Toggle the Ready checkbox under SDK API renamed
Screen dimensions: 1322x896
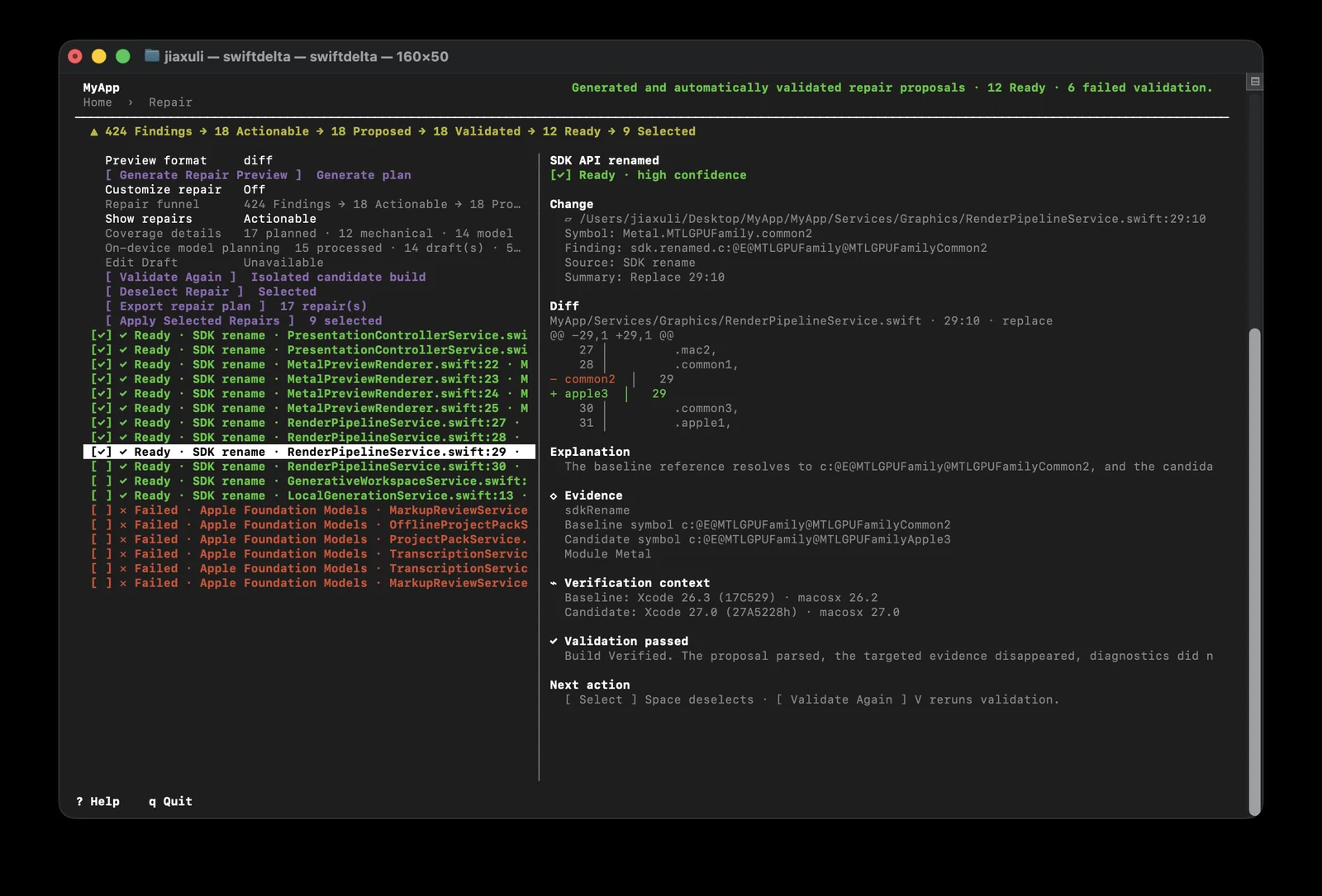click(x=561, y=175)
